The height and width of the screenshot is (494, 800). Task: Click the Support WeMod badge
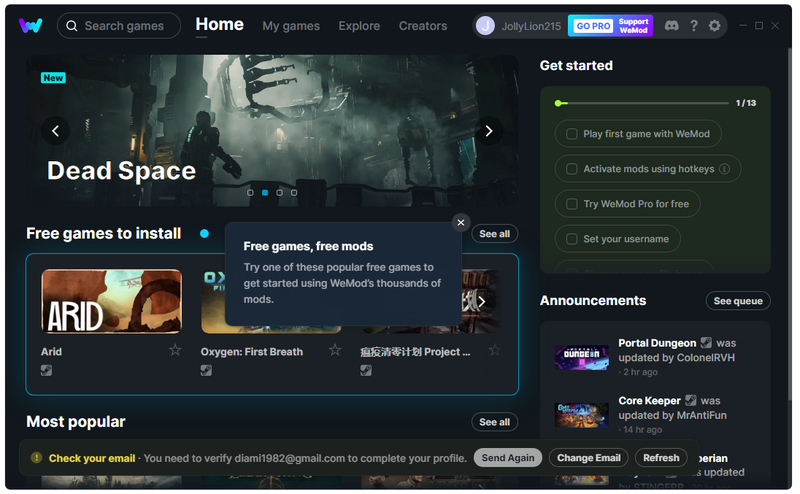point(633,26)
